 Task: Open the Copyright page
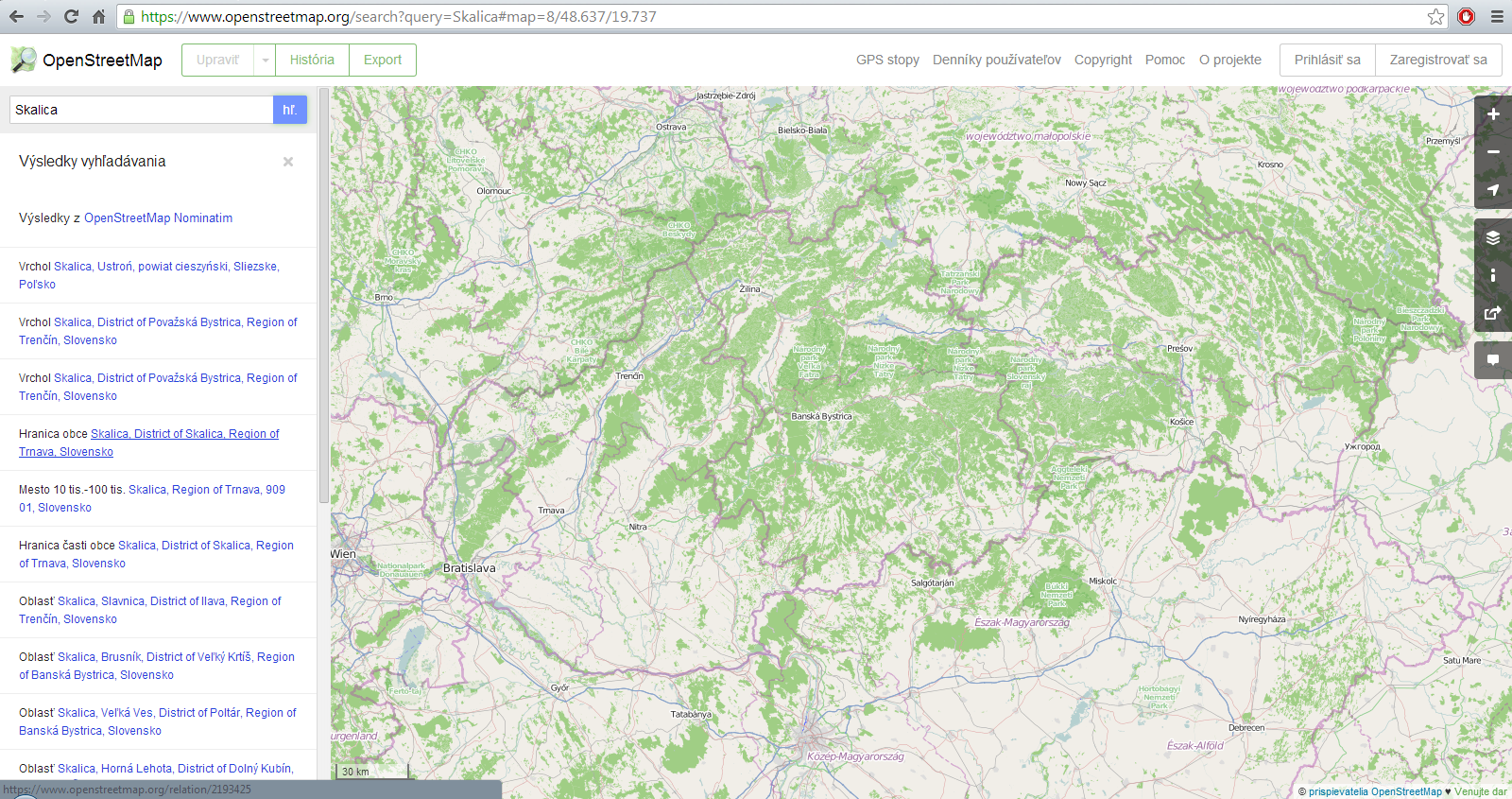pos(1103,60)
